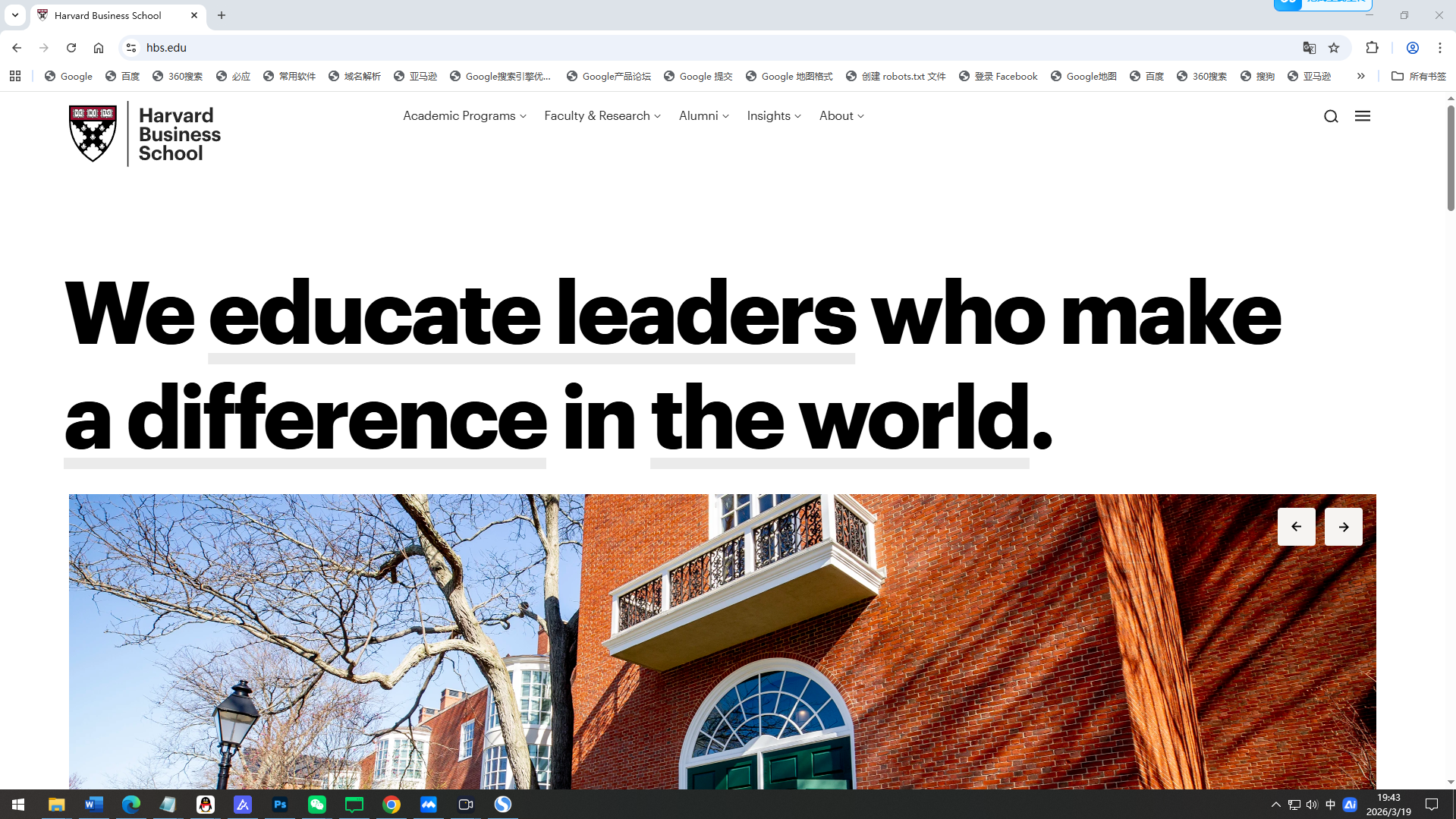Open the QQ penguin app in the taskbar
Screen dimensions: 1456x819
(x=206, y=805)
